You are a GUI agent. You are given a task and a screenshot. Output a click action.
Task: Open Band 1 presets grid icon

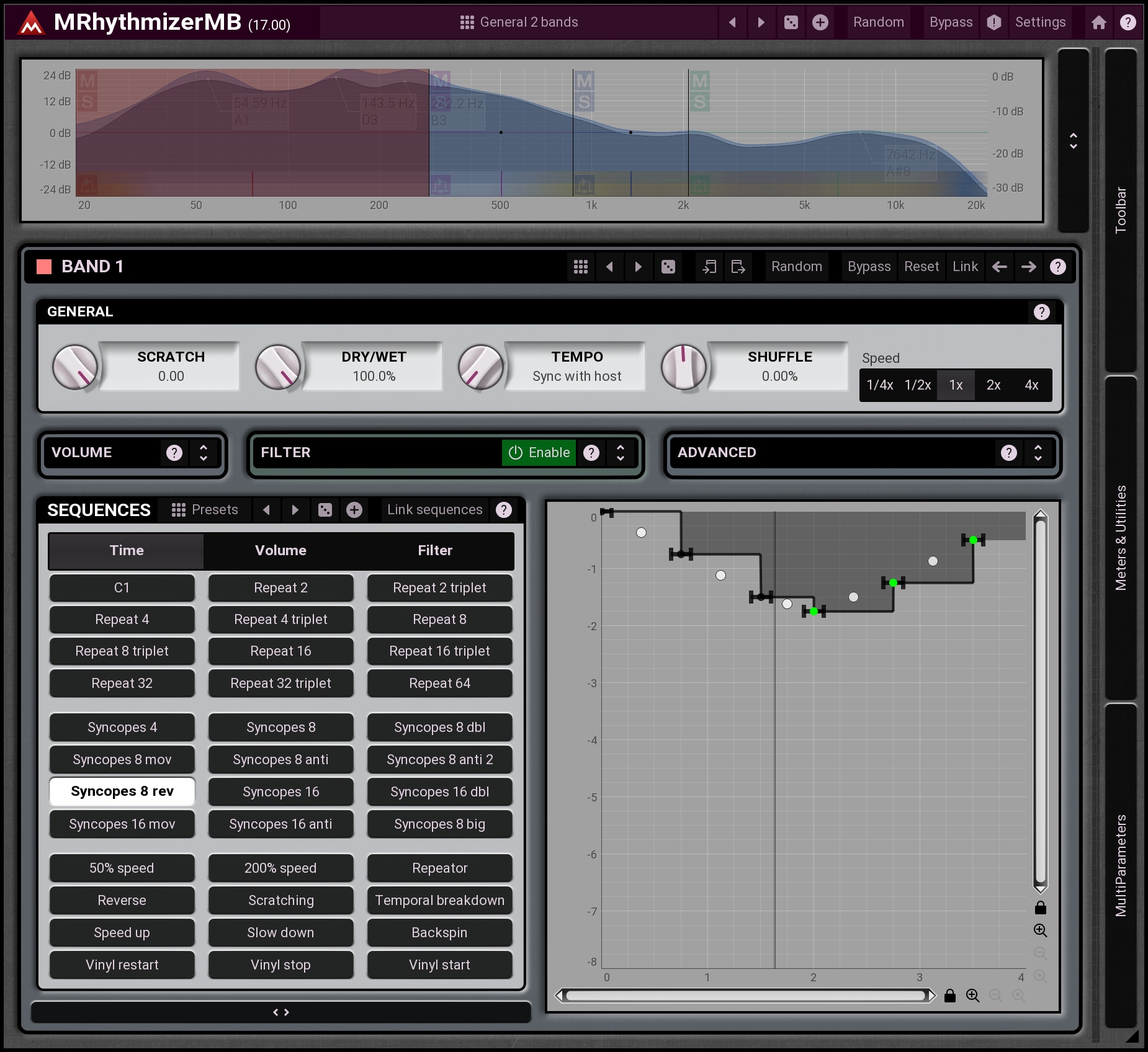click(581, 267)
